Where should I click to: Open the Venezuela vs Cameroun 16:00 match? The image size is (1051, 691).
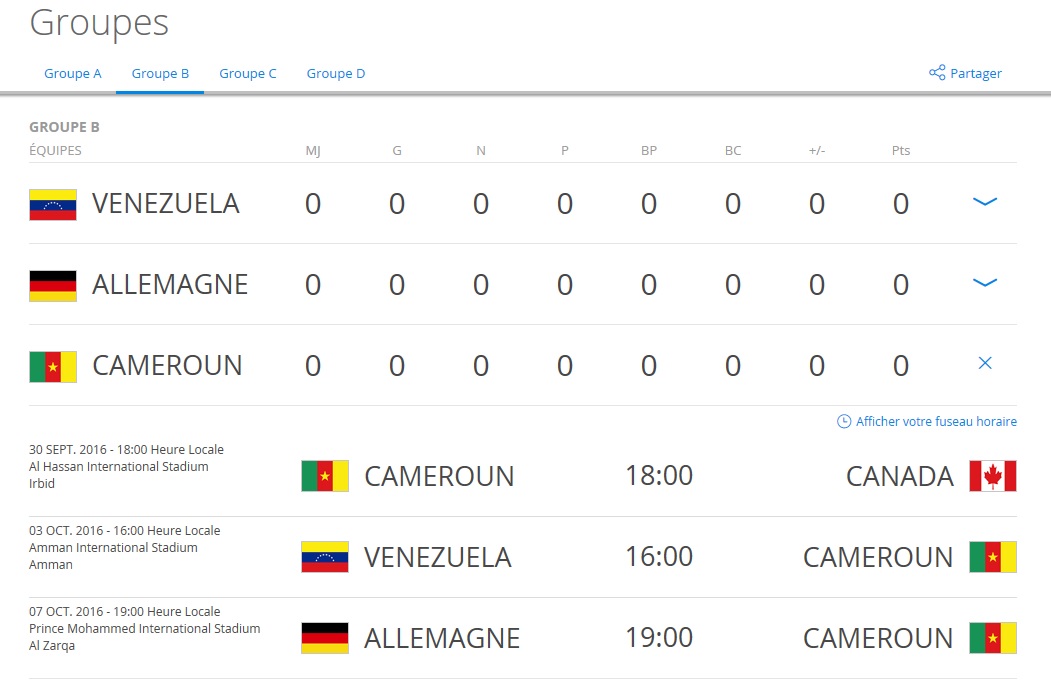(659, 557)
